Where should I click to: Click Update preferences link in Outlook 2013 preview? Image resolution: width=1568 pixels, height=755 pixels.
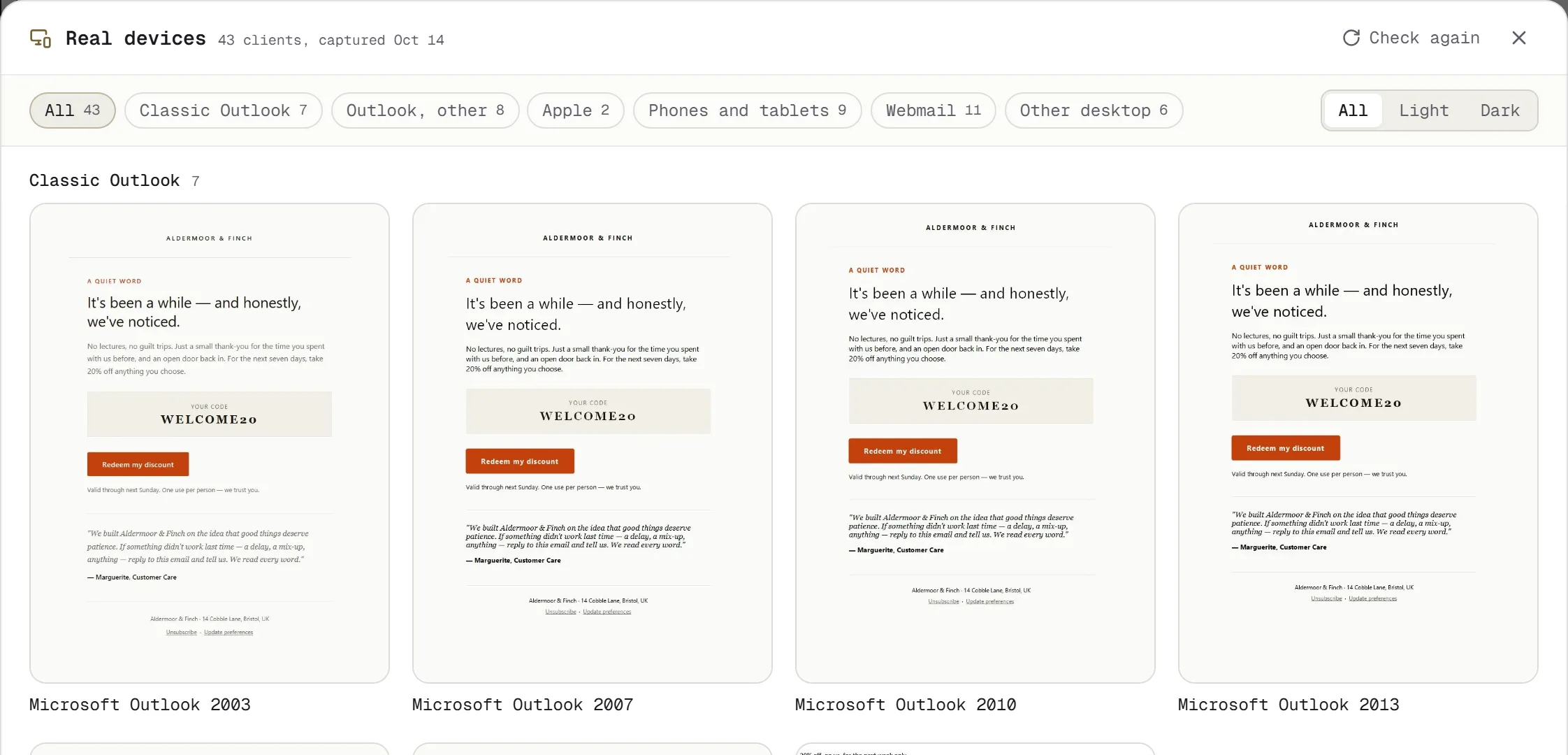(1373, 598)
